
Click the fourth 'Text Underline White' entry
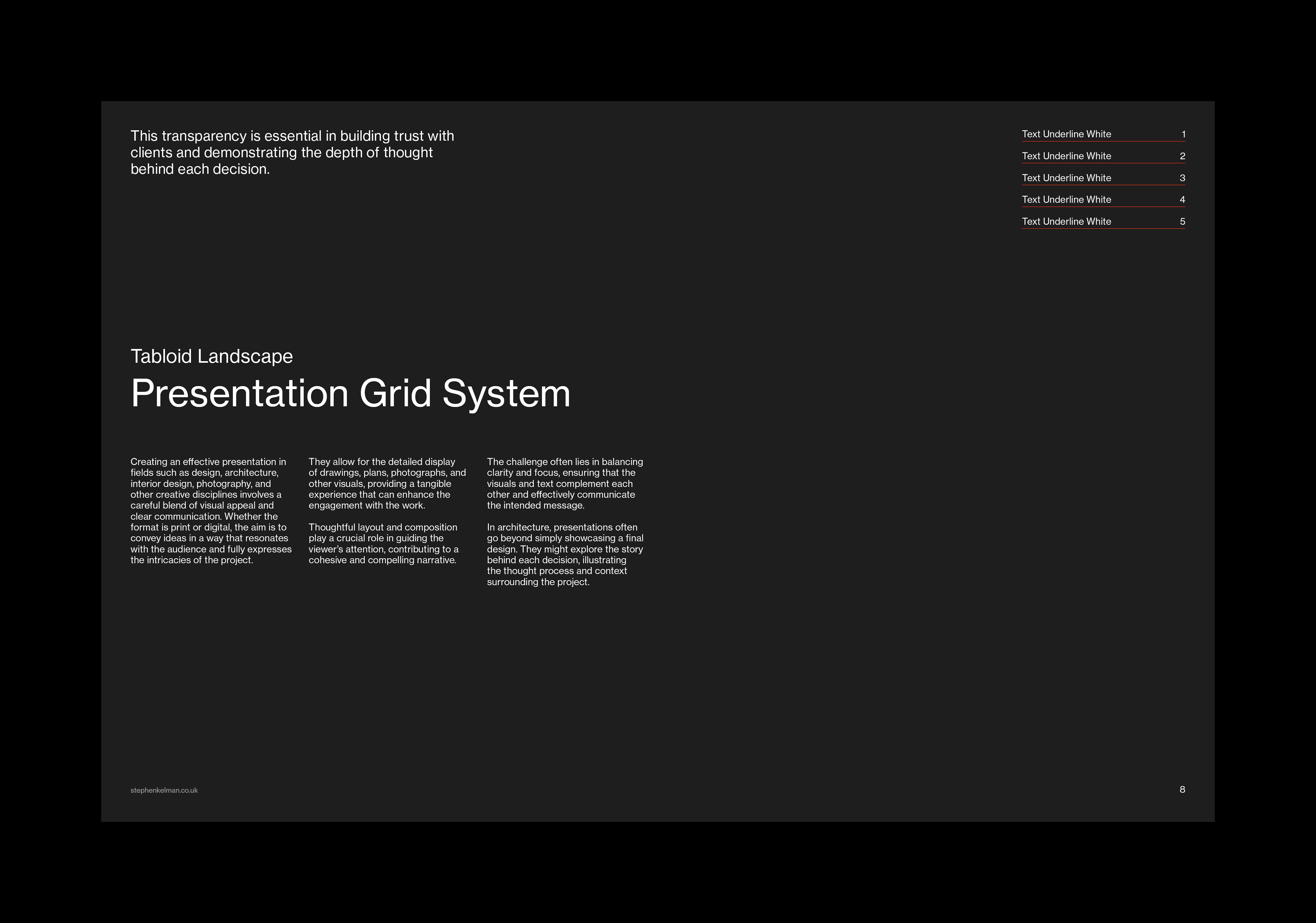(1066, 199)
